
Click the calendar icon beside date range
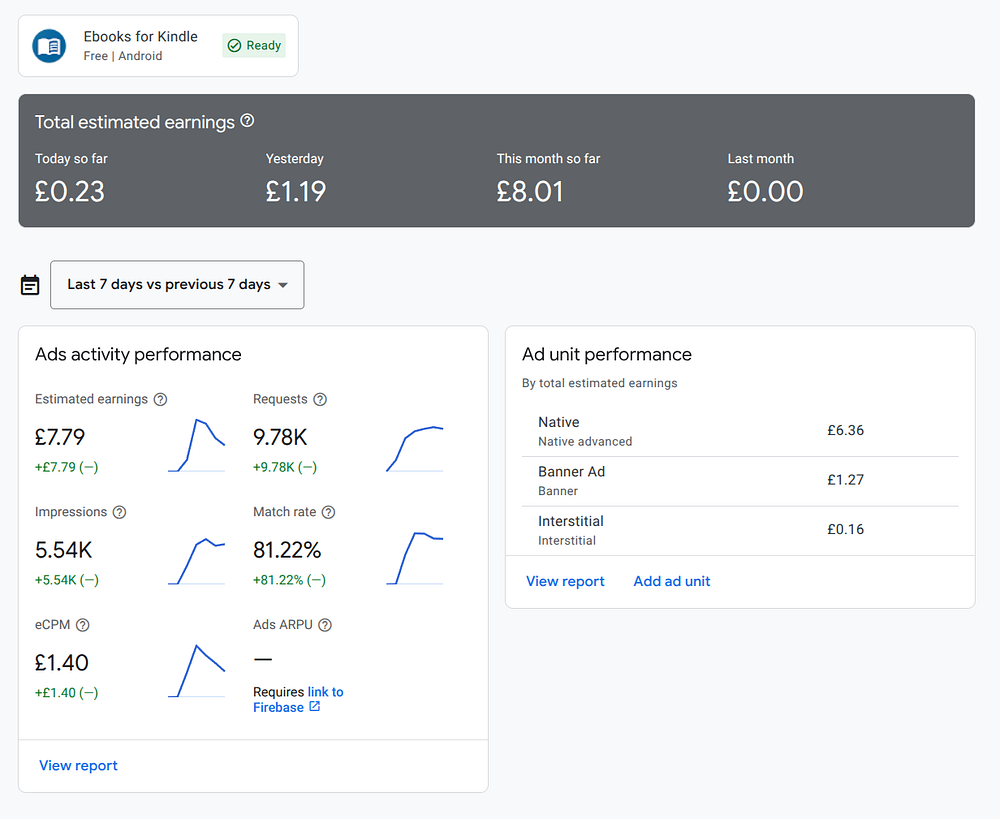click(30, 285)
